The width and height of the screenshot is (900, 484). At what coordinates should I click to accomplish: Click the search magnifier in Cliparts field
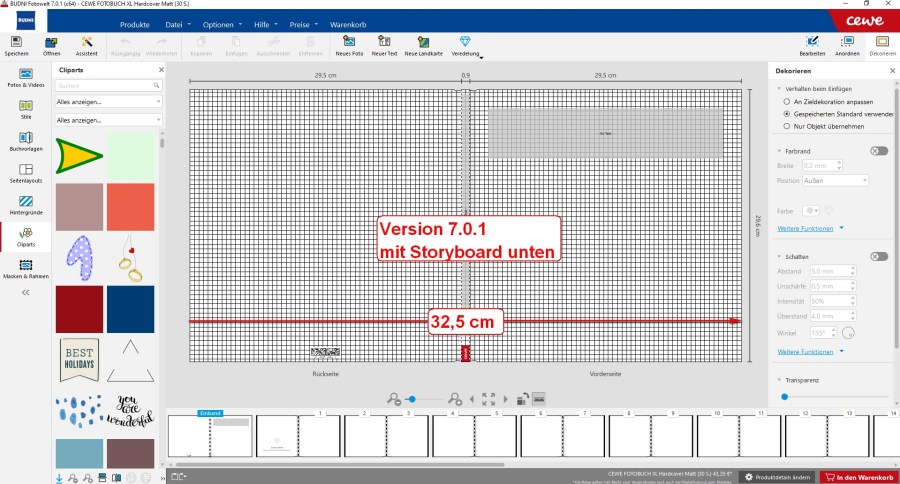point(156,86)
